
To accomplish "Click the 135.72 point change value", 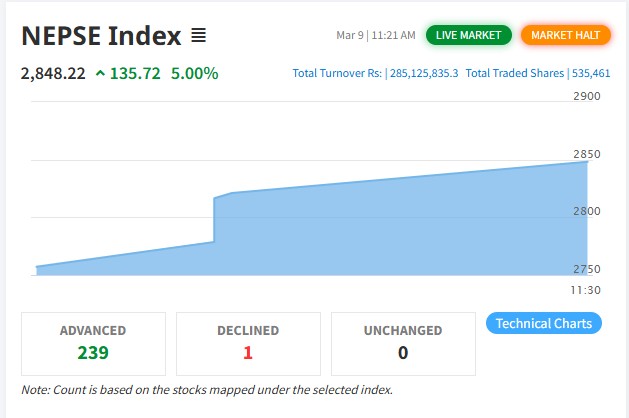I will coord(135,74).
